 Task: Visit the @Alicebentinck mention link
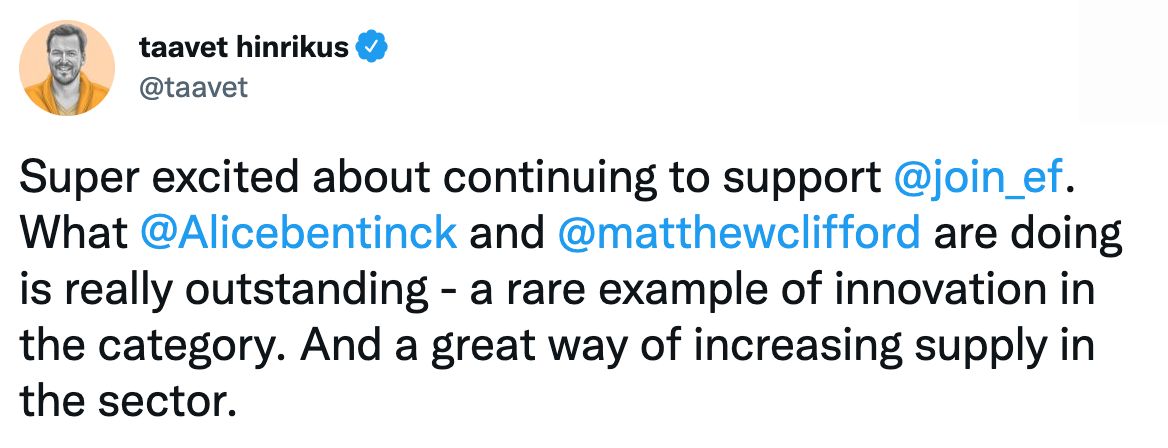299,233
